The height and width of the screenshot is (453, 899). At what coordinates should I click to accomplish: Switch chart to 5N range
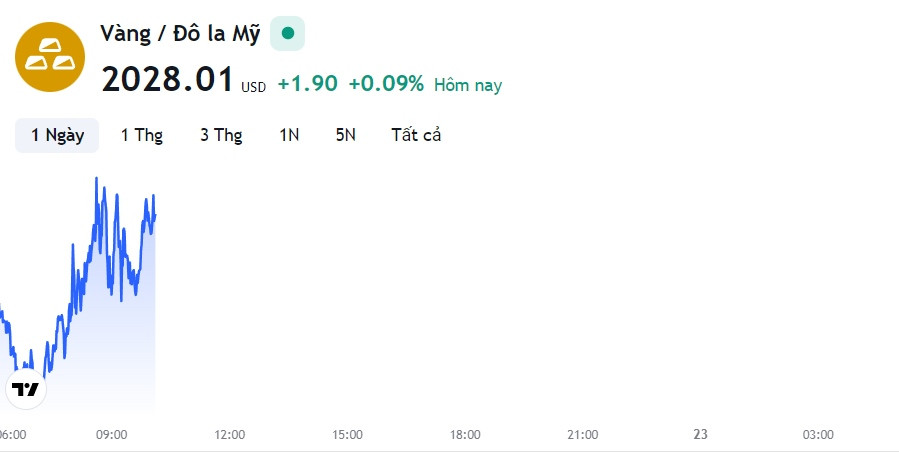(x=345, y=135)
